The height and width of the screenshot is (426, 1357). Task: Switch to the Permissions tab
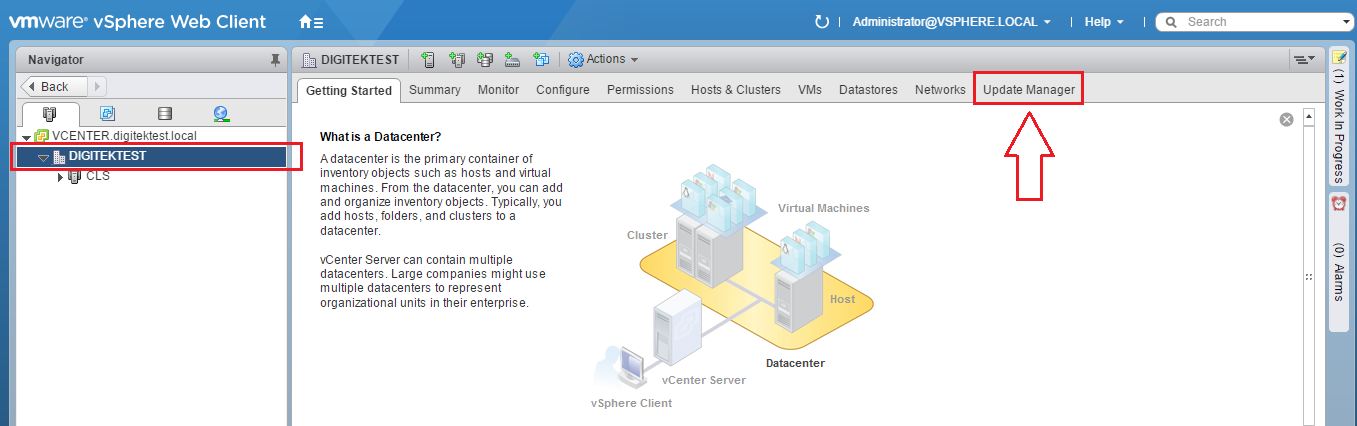[x=641, y=90]
